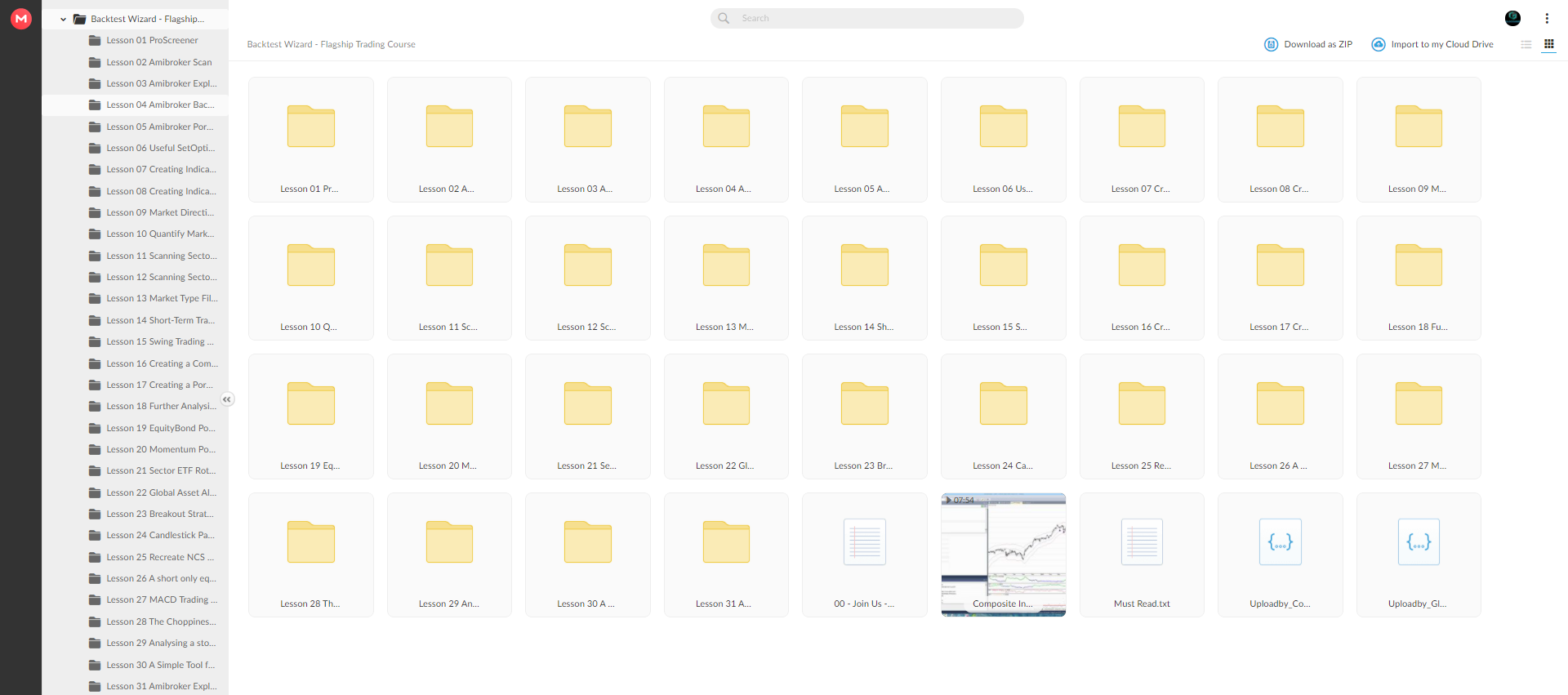The image size is (1568, 695).
Task: Click Download as ZIP
Action: point(1308,44)
